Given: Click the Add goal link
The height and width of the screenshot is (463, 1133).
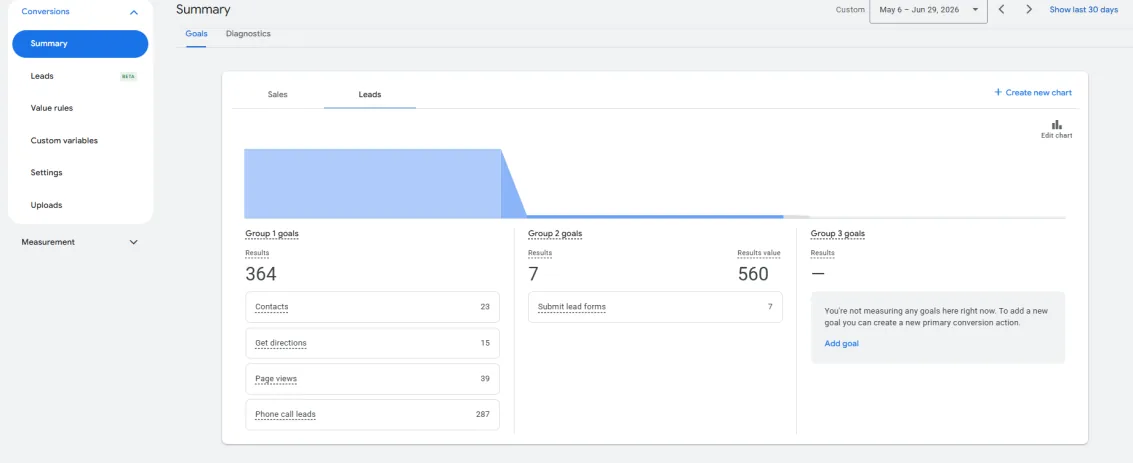Looking at the screenshot, I should 841,344.
